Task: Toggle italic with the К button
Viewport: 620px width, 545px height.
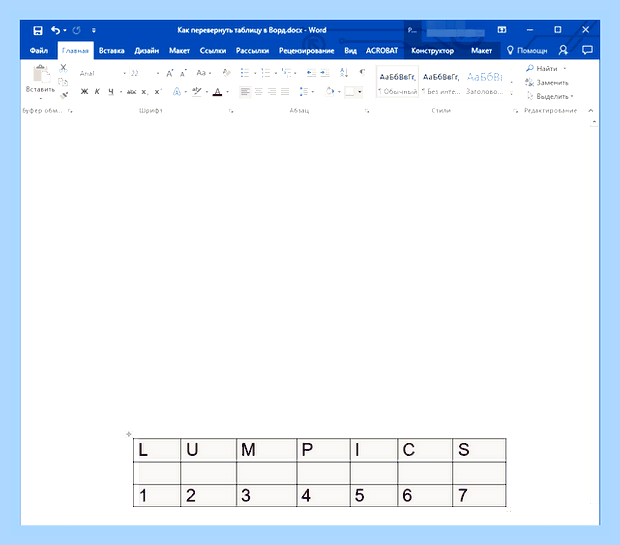Action: coord(97,92)
